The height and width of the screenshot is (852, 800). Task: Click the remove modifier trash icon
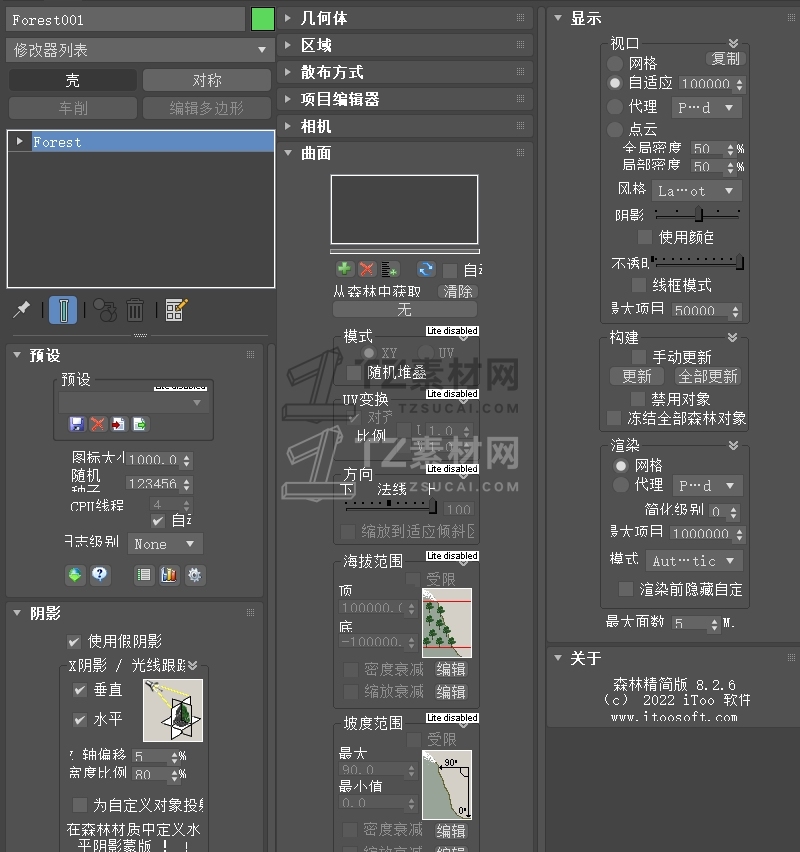coord(135,310)
